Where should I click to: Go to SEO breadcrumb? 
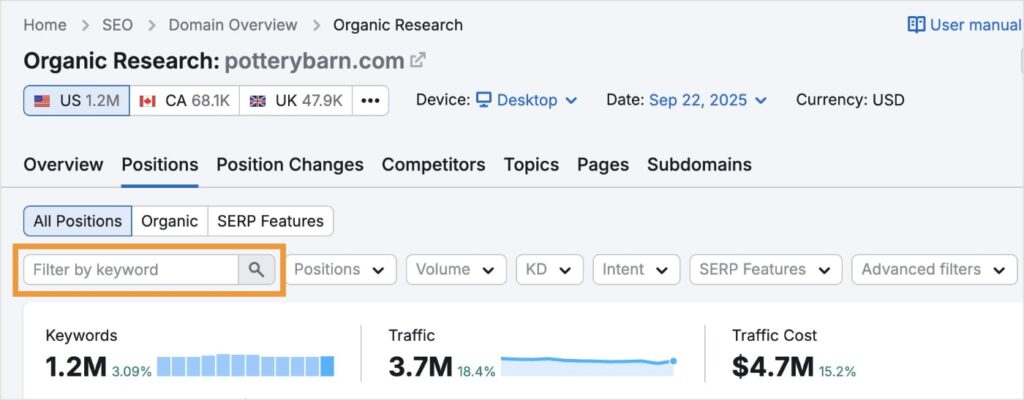(118, 25)
